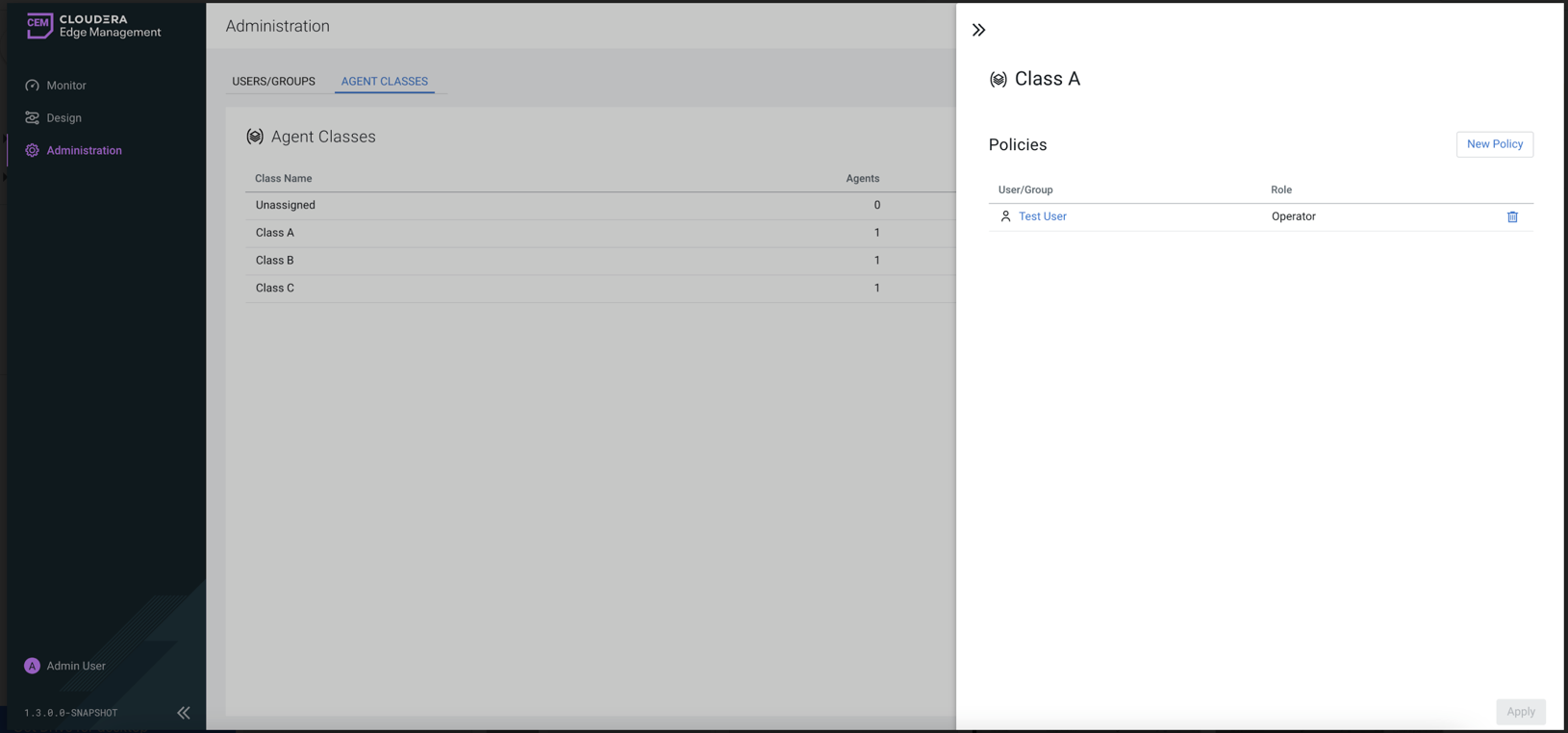
Task: Open the Test User link
Action: (x=1042, y=216)
